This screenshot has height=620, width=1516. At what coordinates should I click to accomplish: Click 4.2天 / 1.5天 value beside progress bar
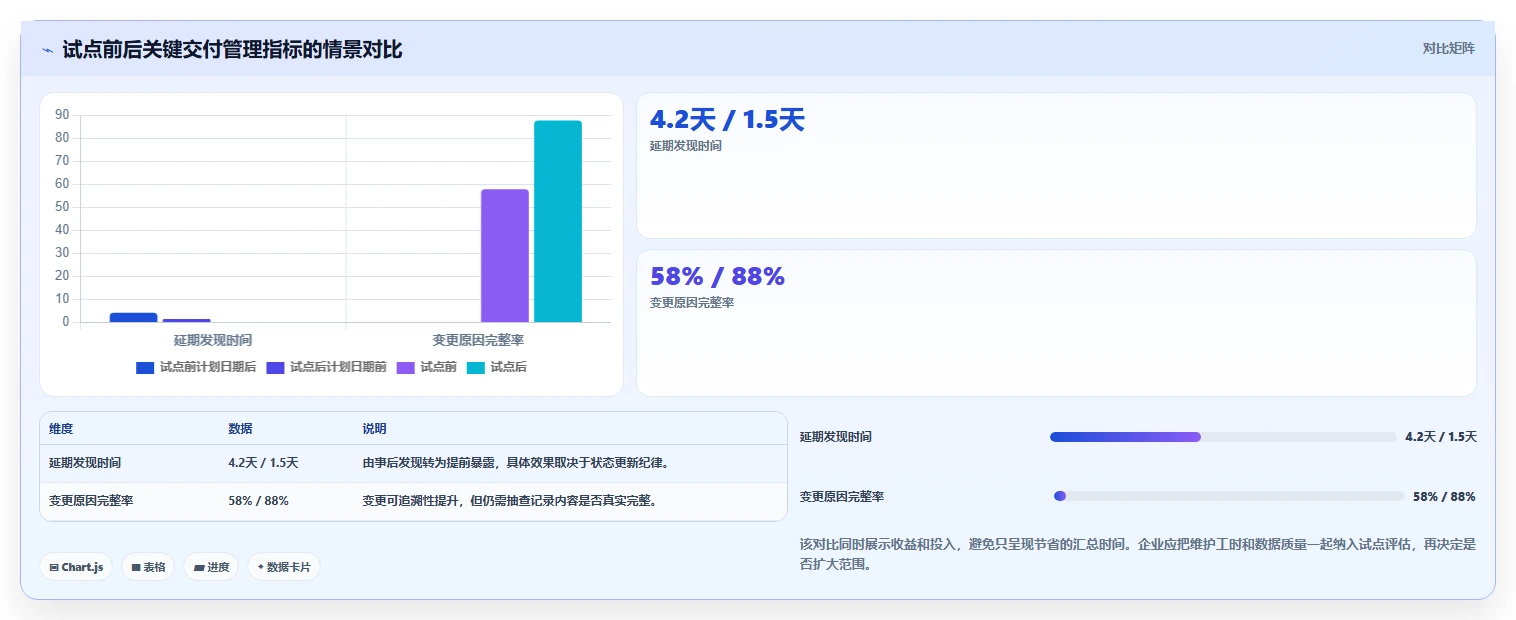[x=1441, y=437]
